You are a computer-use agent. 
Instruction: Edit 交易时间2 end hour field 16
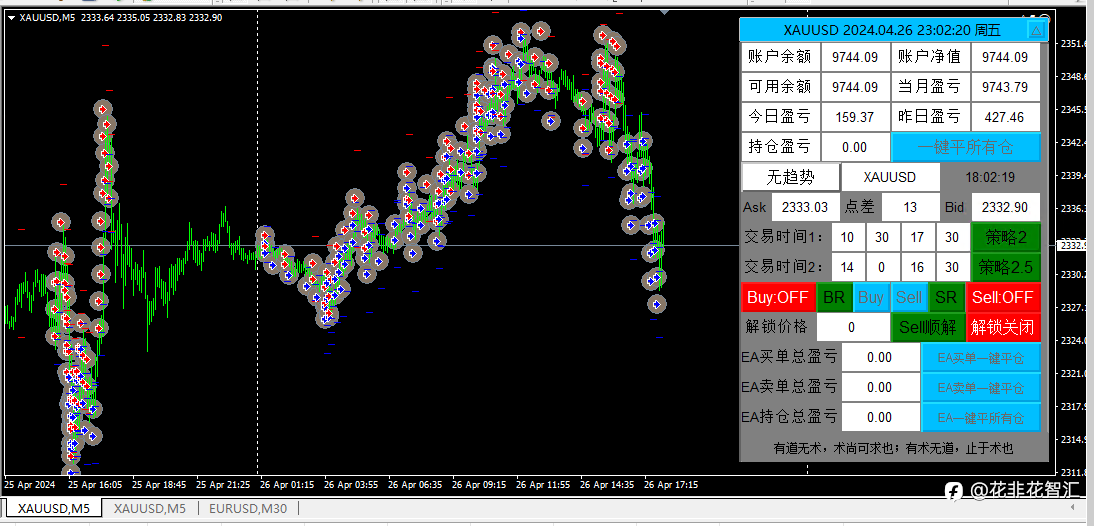click(x=917, y=267)
